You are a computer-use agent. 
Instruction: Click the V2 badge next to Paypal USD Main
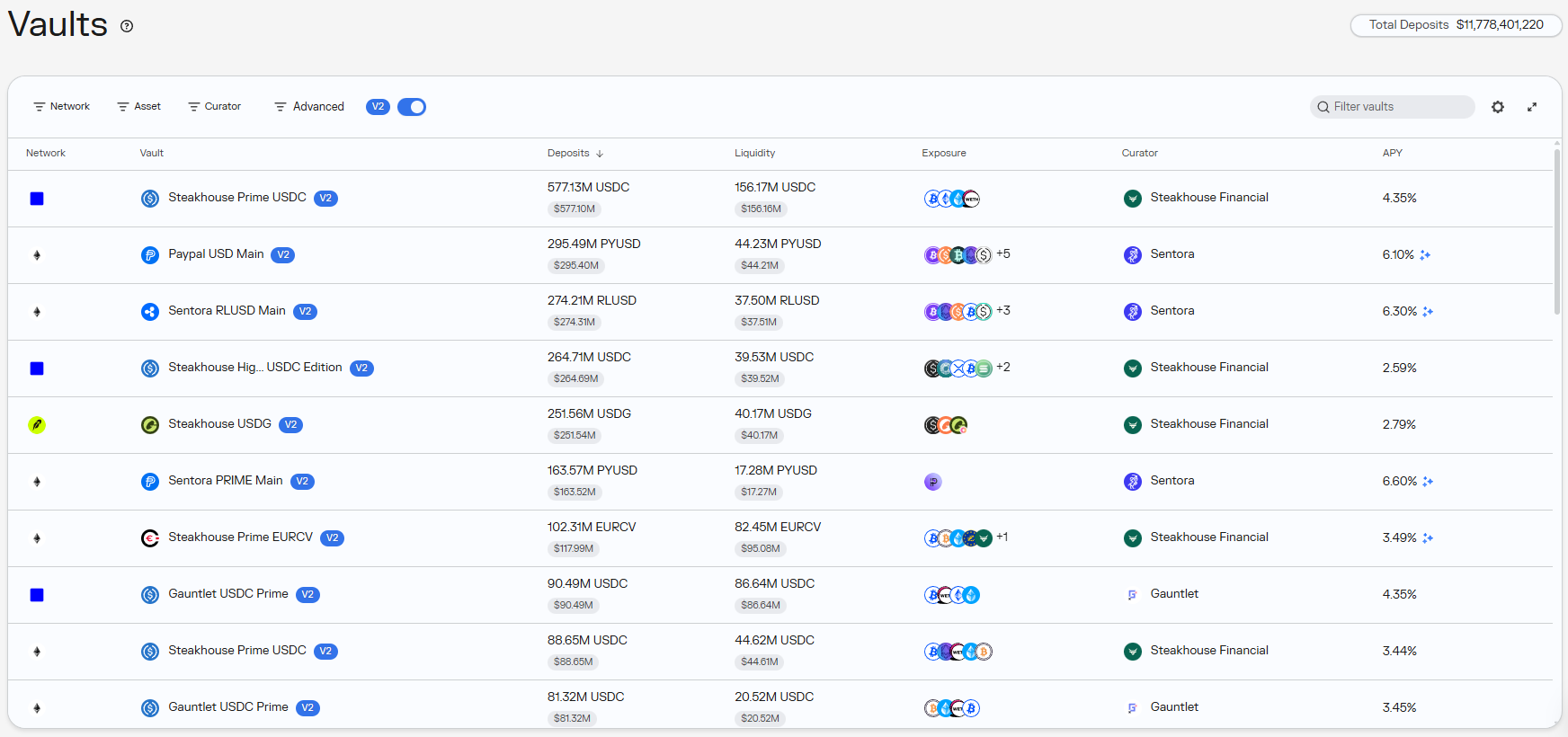click(x=283, y=255)
